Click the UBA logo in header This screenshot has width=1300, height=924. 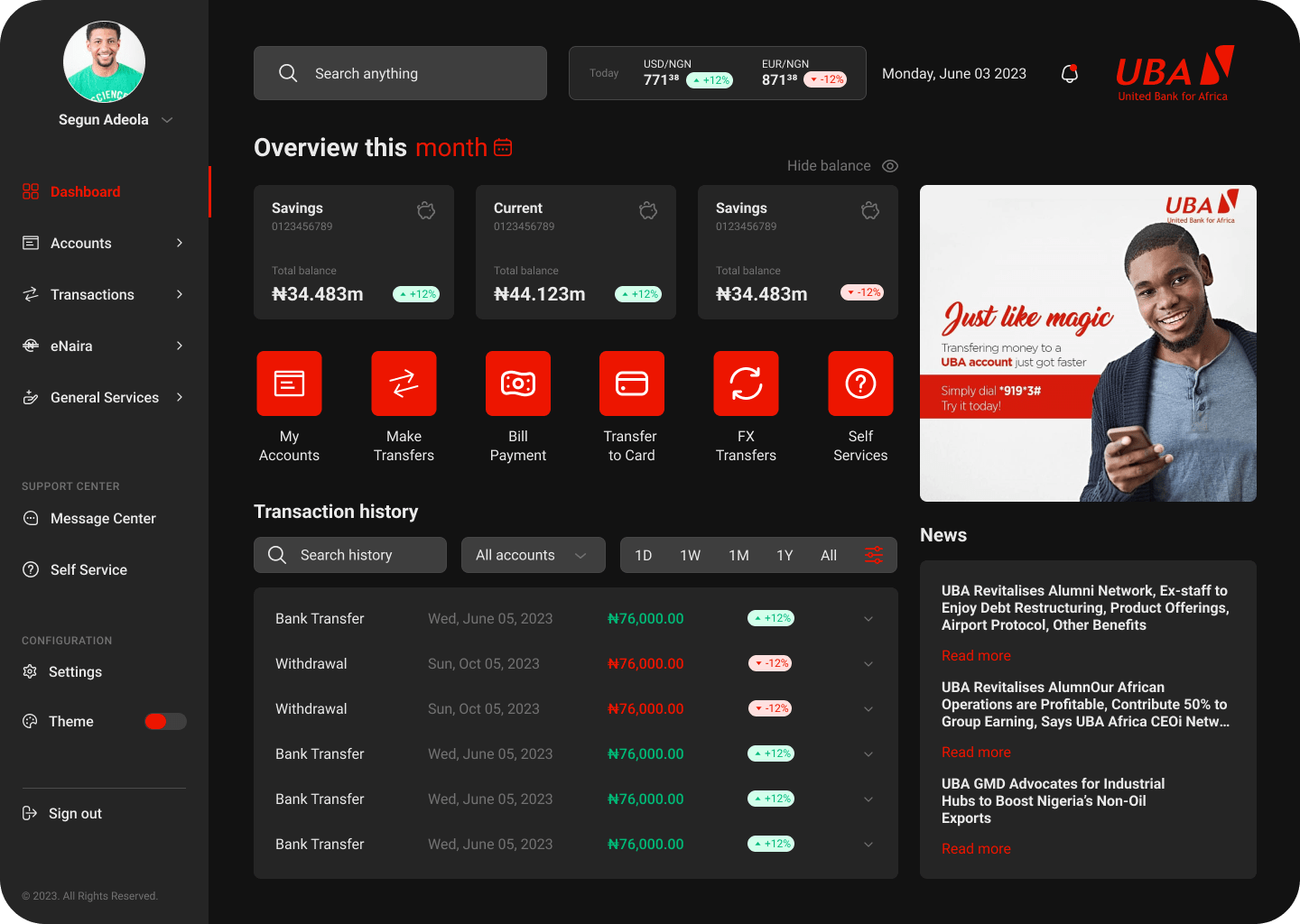tap(1175, 73)
